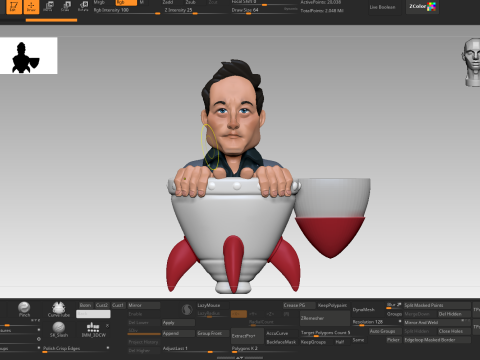This screenshot has height=360, width=480.
Task: Click the white text field under Cust2
Action: [93, 314]
